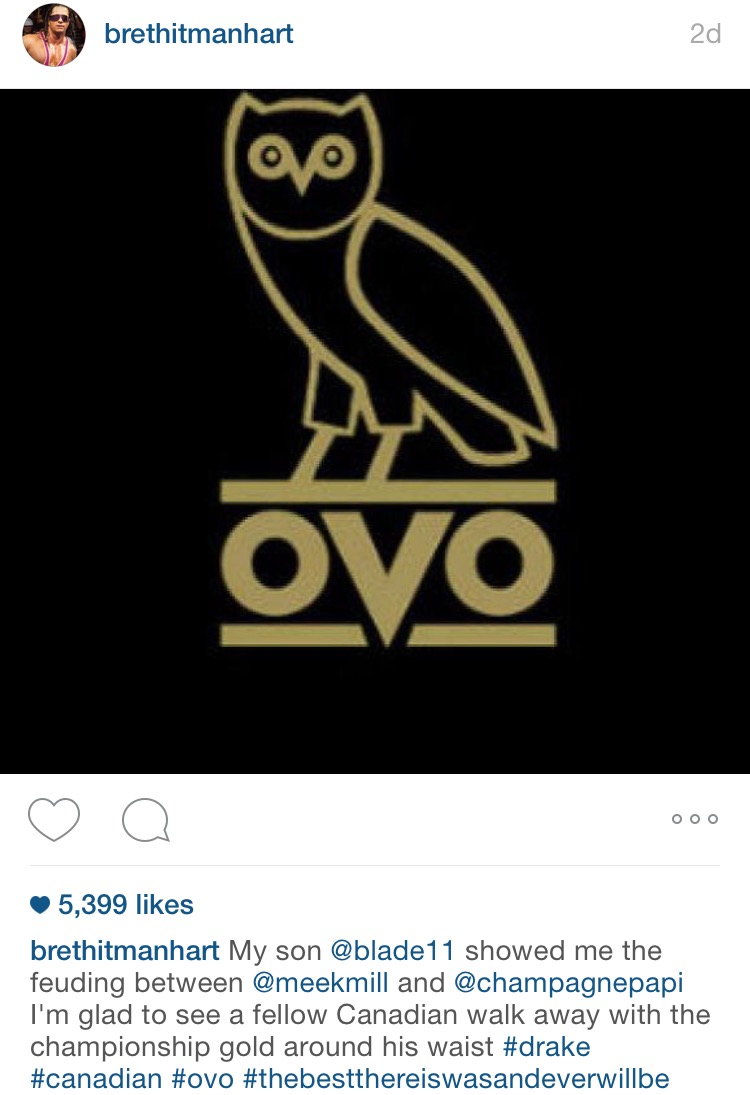Open the three-dot more options menu
This screenshot has height=1095, width=750.
click(x=694, y=818)
